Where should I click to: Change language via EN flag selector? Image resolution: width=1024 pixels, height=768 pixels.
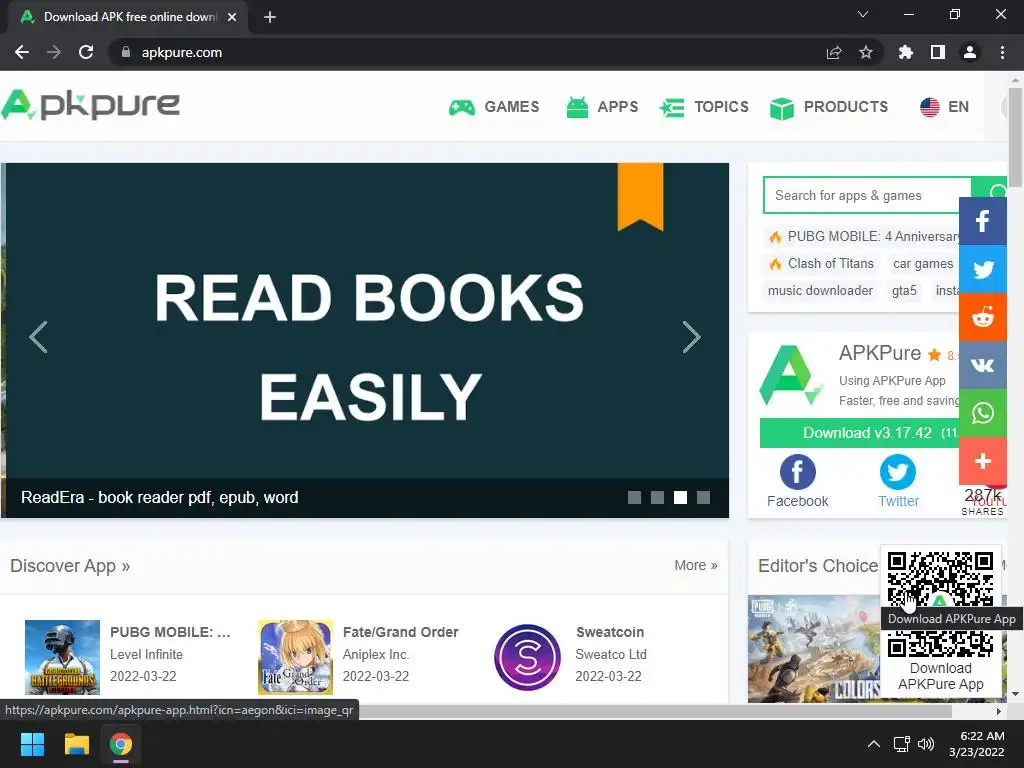[944, 107]
